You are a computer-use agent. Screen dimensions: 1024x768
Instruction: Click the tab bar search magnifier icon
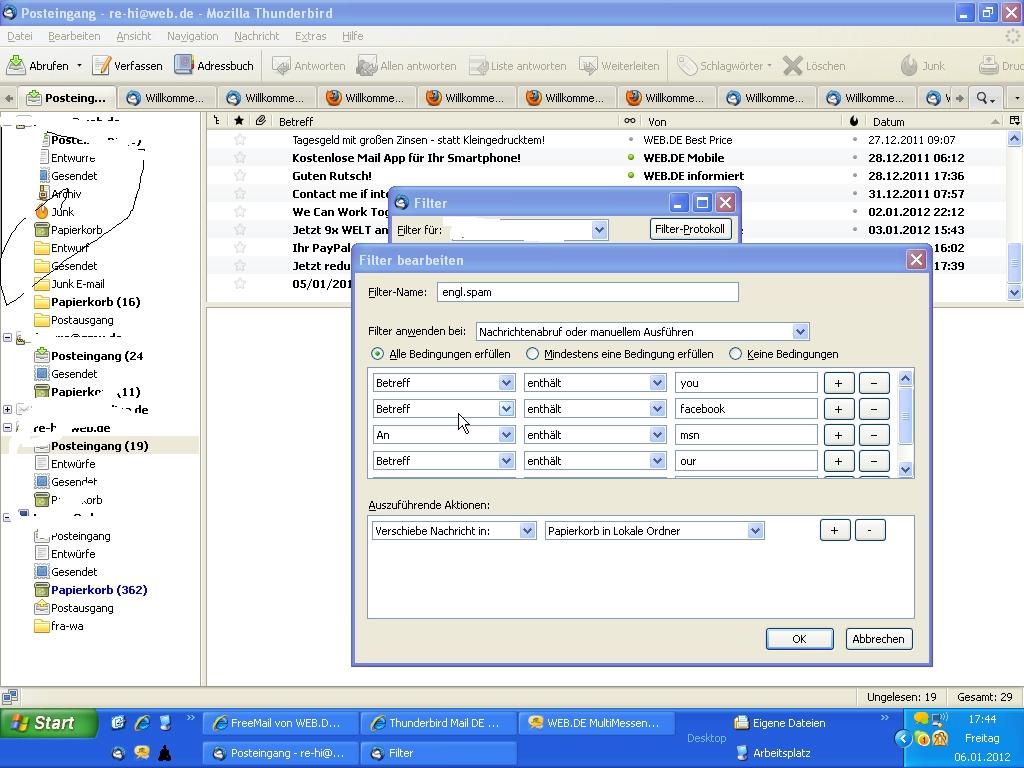tap(984, 98)
